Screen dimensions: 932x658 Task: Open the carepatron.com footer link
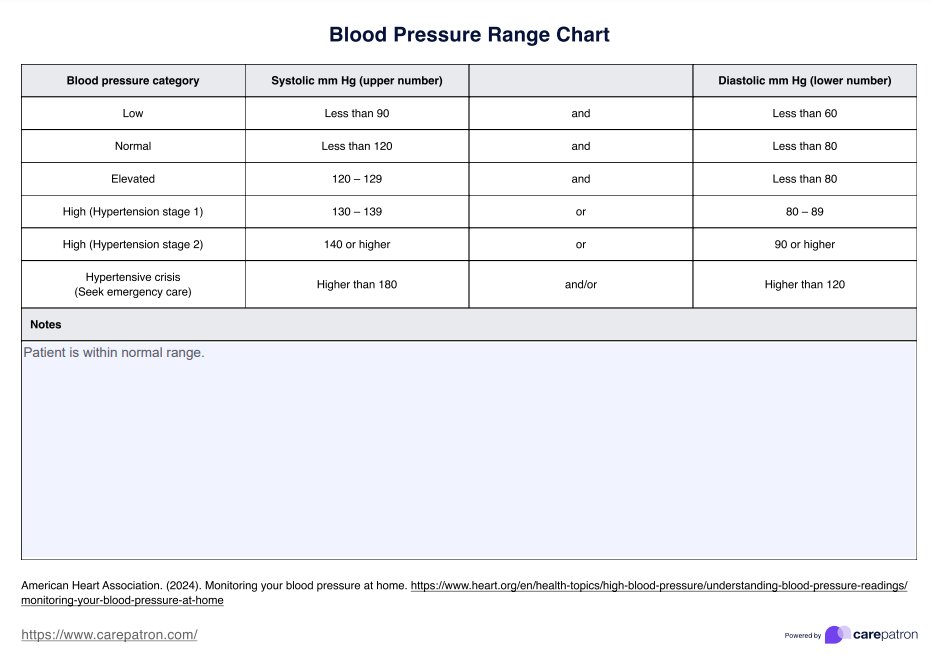(x=109, y=635)
